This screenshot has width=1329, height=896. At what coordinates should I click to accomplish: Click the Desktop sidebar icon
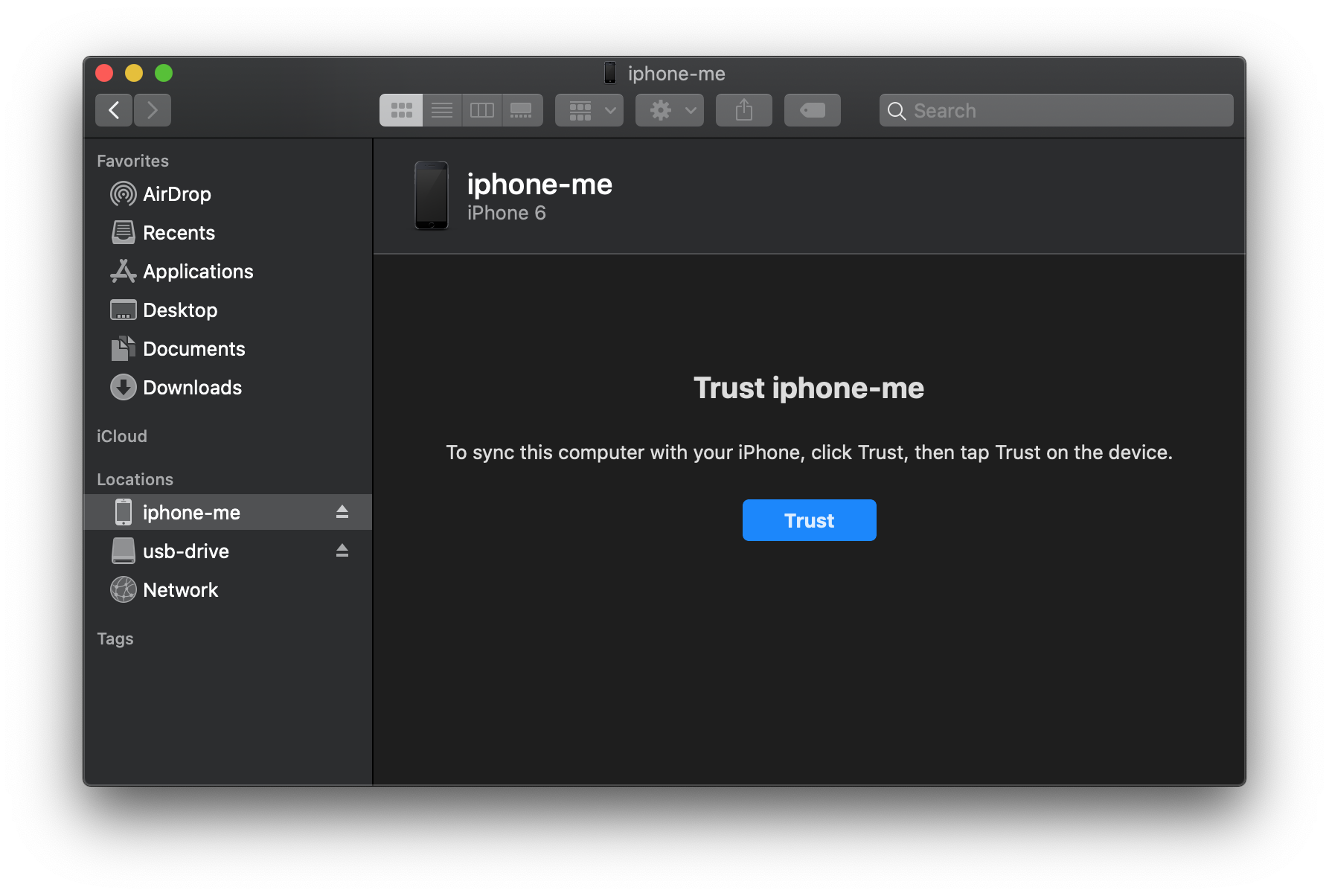pyautogui.click(x=124, y=310)
